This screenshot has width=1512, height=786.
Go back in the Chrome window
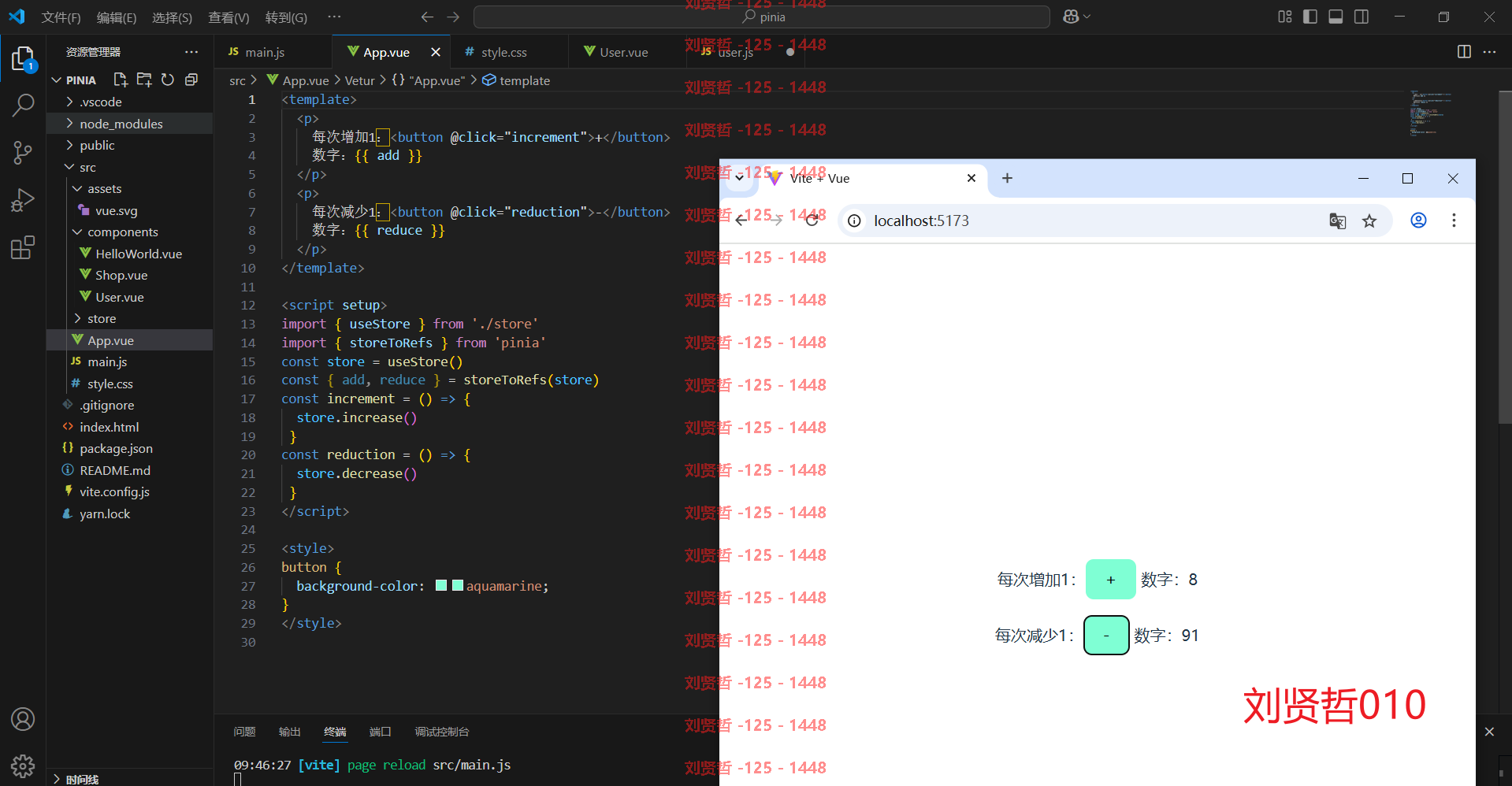741,221
